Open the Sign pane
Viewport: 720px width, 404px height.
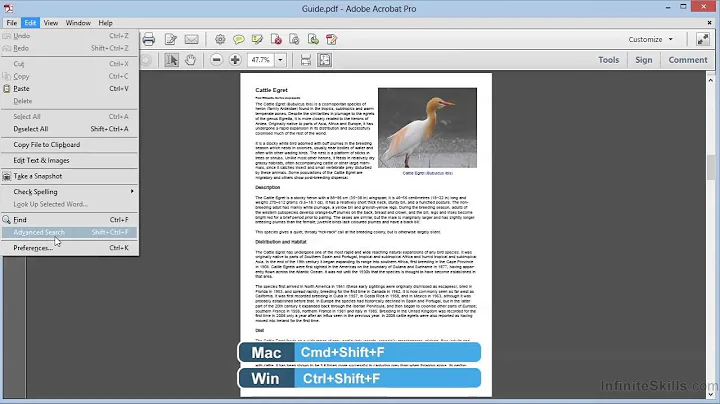[x=644, y=60]
